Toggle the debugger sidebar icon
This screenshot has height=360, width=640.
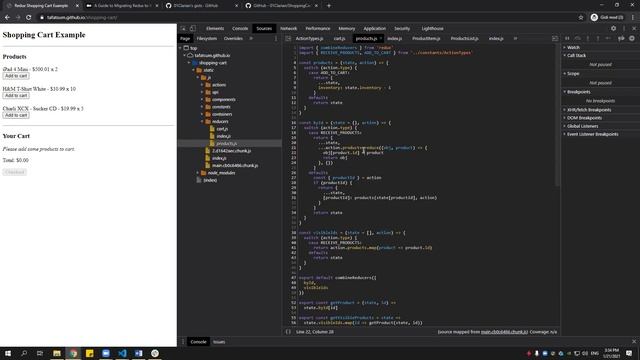pos(555,38)
